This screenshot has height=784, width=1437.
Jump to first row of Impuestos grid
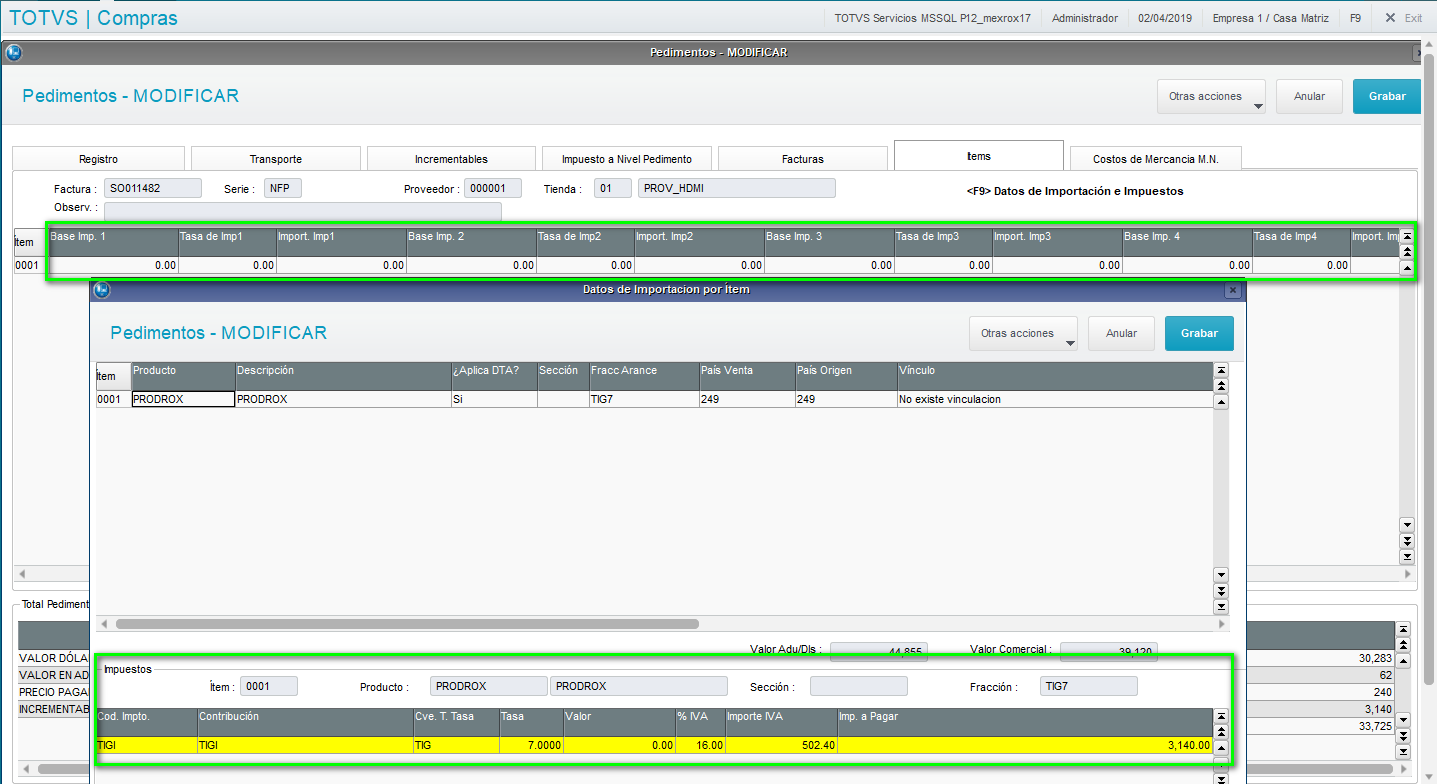click(1220, 716)
